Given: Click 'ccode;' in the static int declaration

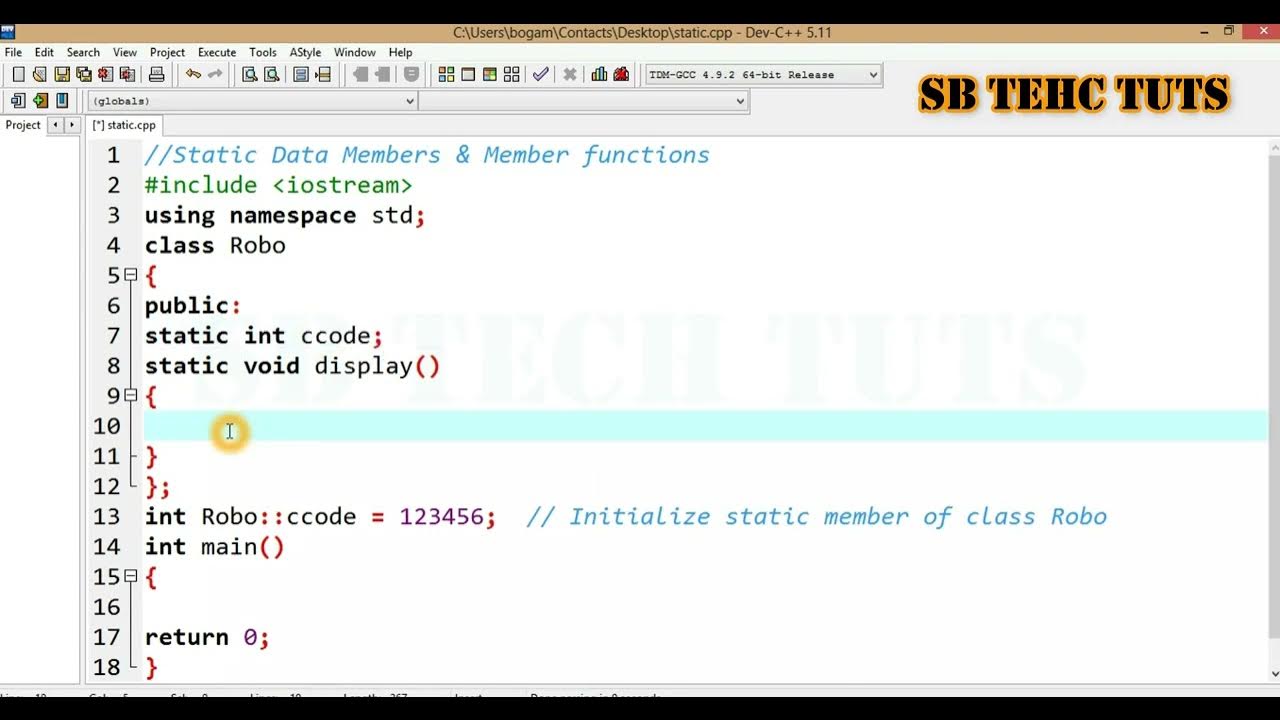Looking at the screenshot, I should [x=342, y=336].
